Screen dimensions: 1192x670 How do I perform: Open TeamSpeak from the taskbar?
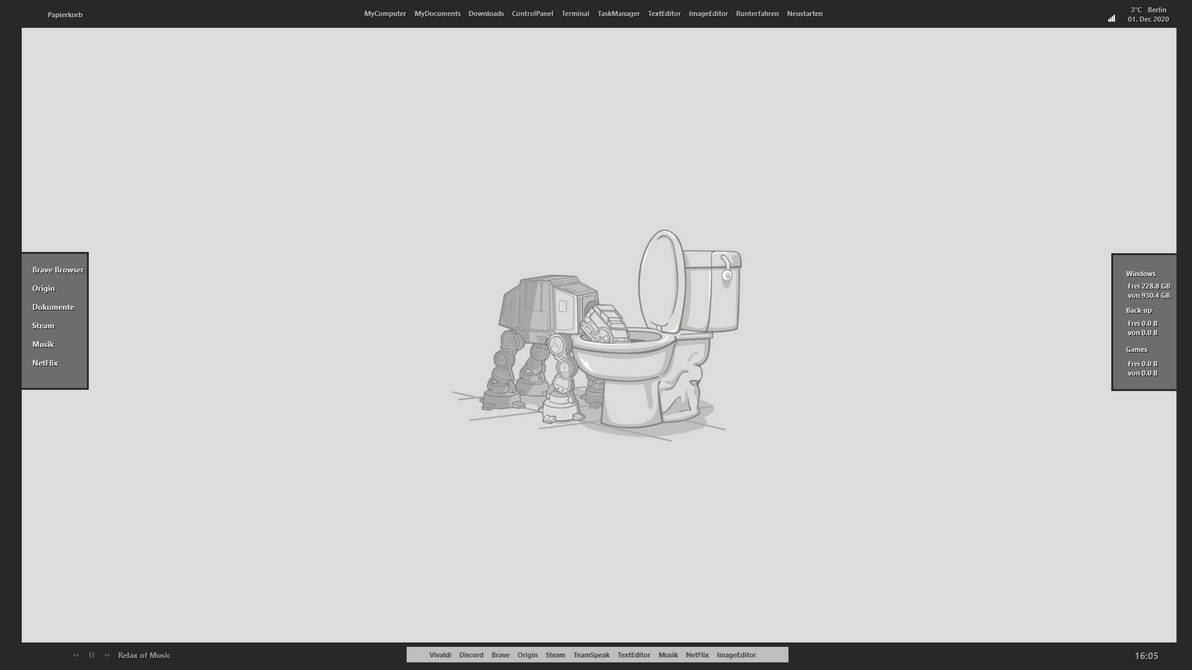(x=591, y=653)
